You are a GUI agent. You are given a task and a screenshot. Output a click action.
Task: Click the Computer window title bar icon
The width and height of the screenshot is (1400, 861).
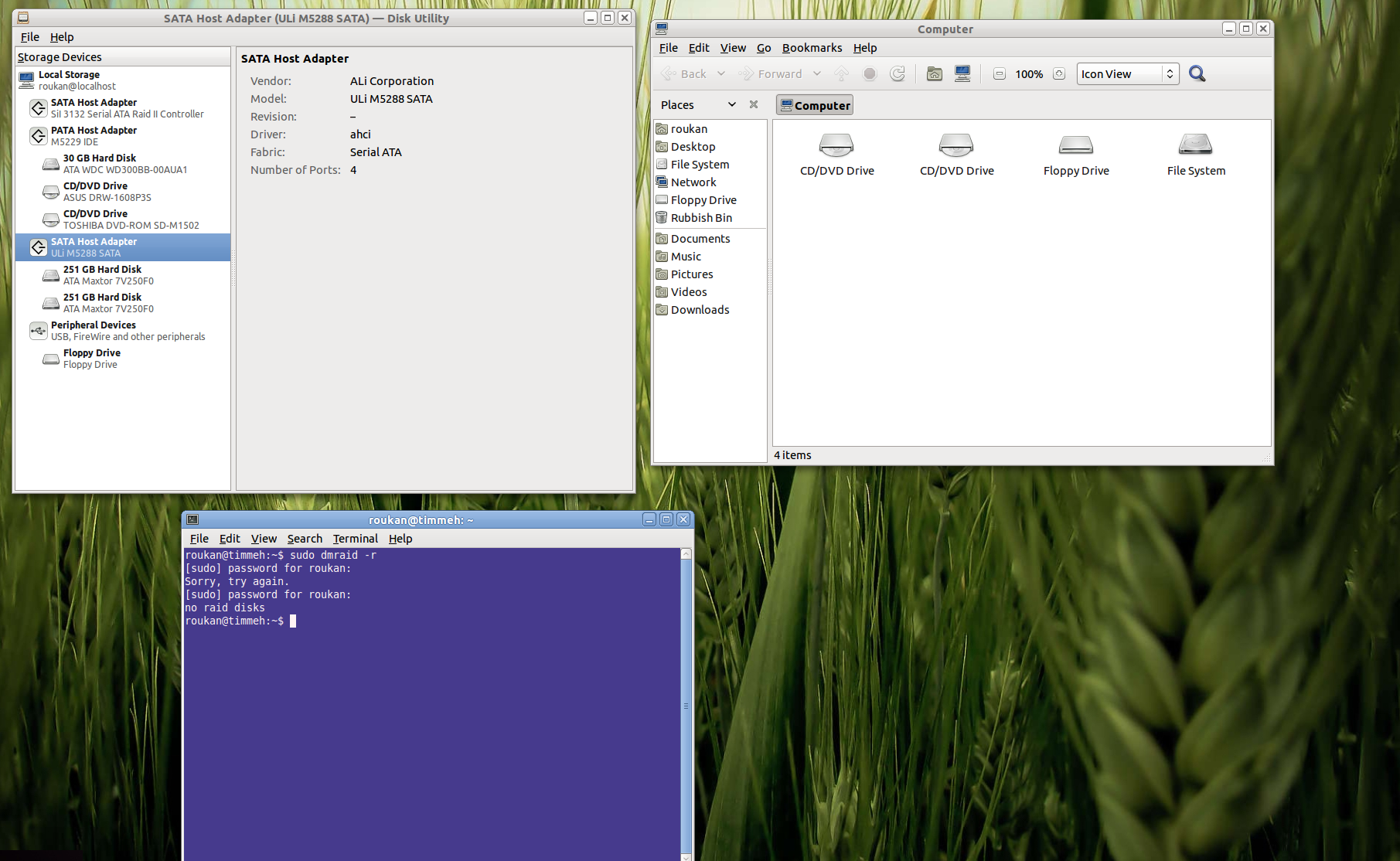662,29
